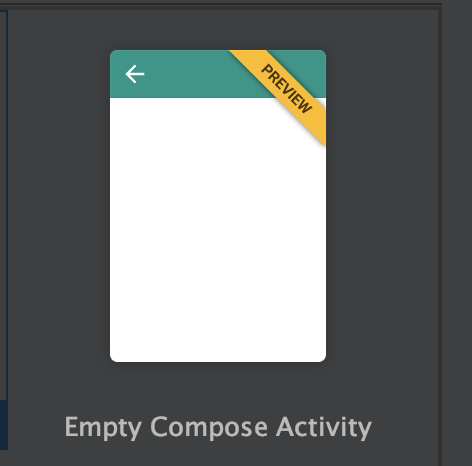472x466 pixels.
Task: Click the vertical scrollbar track on the right
Action: point(456,233)
